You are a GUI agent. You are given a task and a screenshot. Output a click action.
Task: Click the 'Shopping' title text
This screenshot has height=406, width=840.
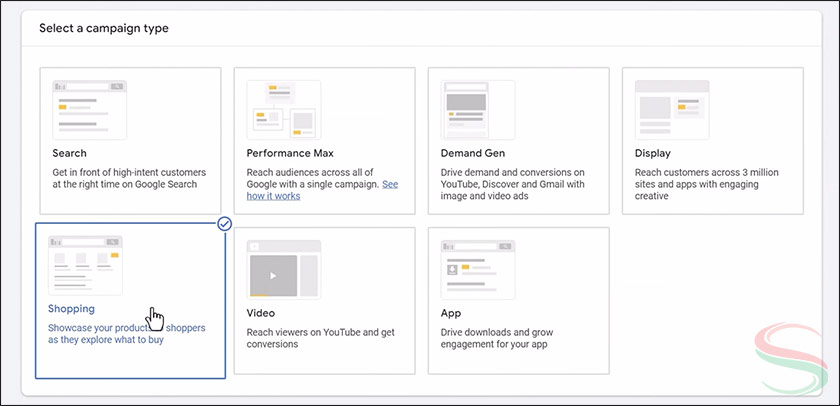(72, 309)
